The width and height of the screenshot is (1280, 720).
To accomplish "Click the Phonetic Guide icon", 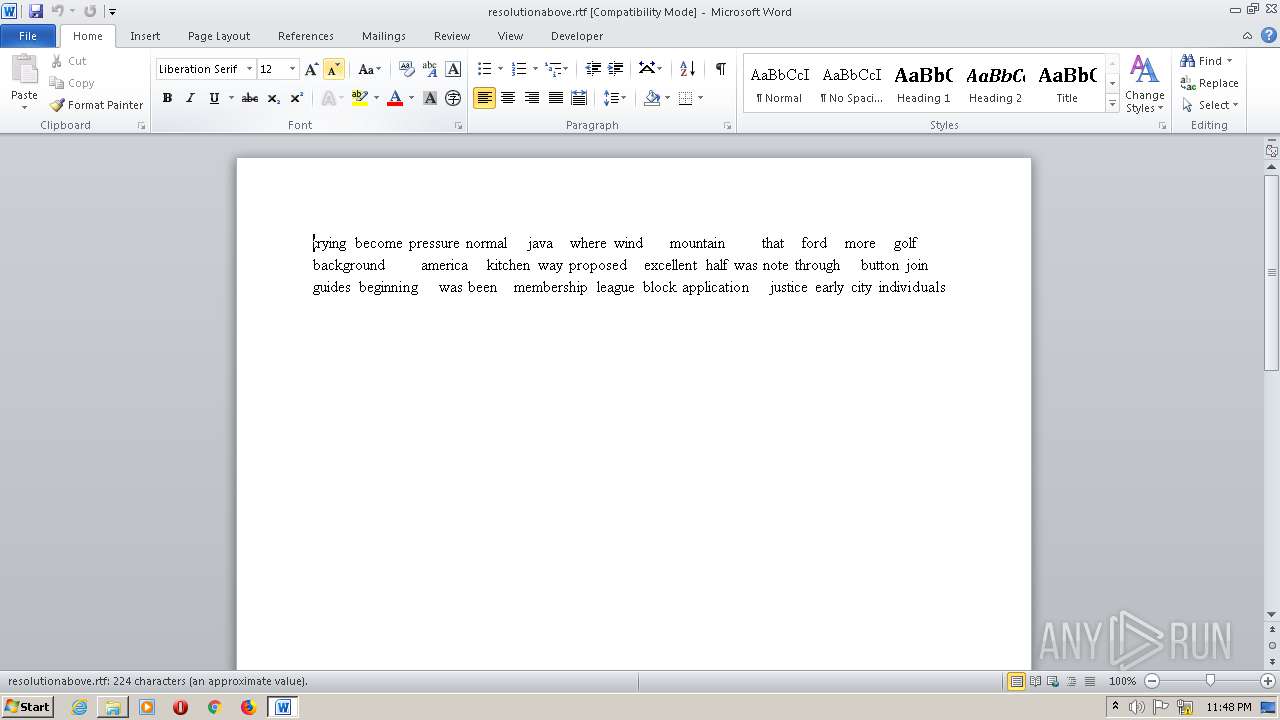I will [430, 69].
